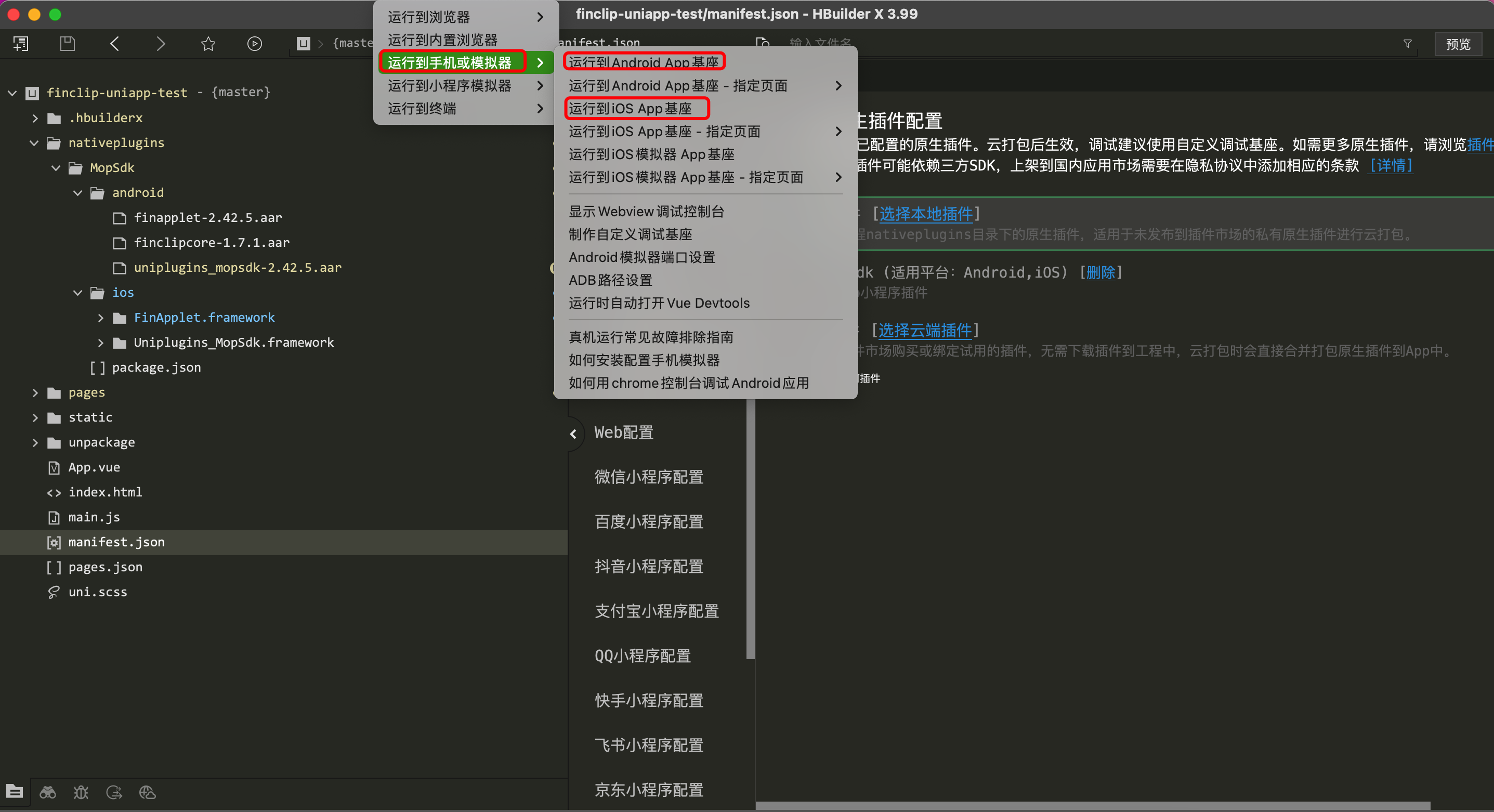Expand the FinApplet.framework folder
This screenshot has width=1494, height=812.
click(x=100, y=318)
